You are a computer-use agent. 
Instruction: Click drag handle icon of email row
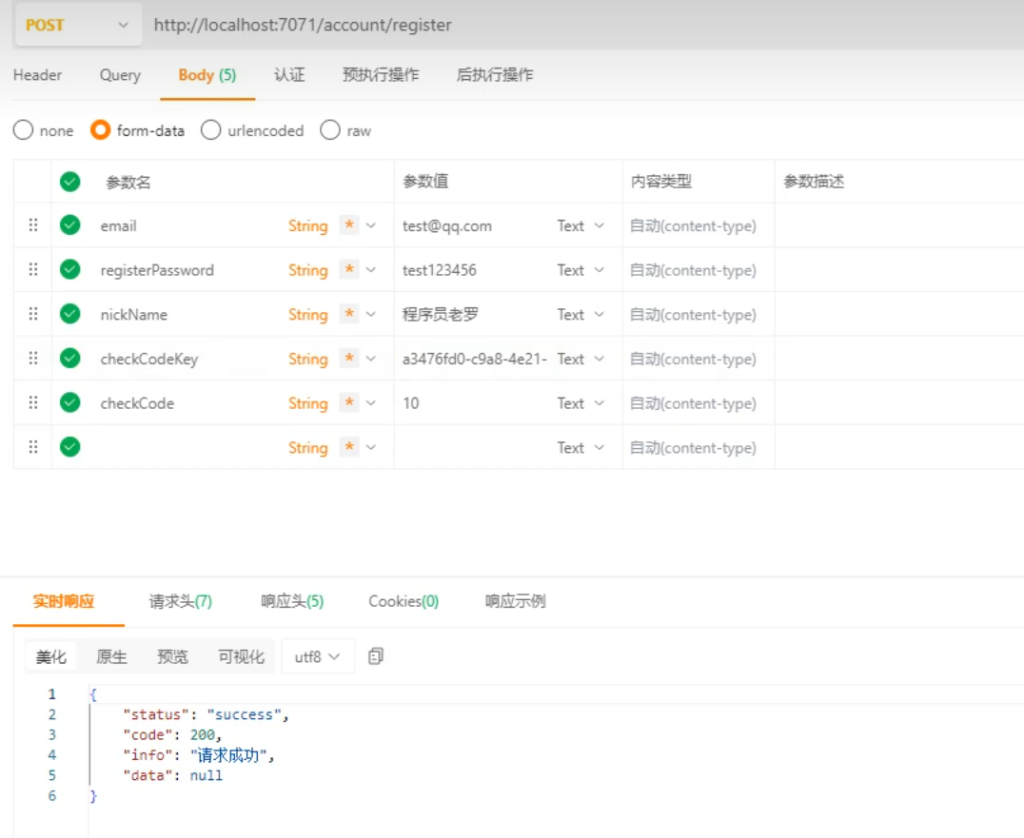coord(33,226)
